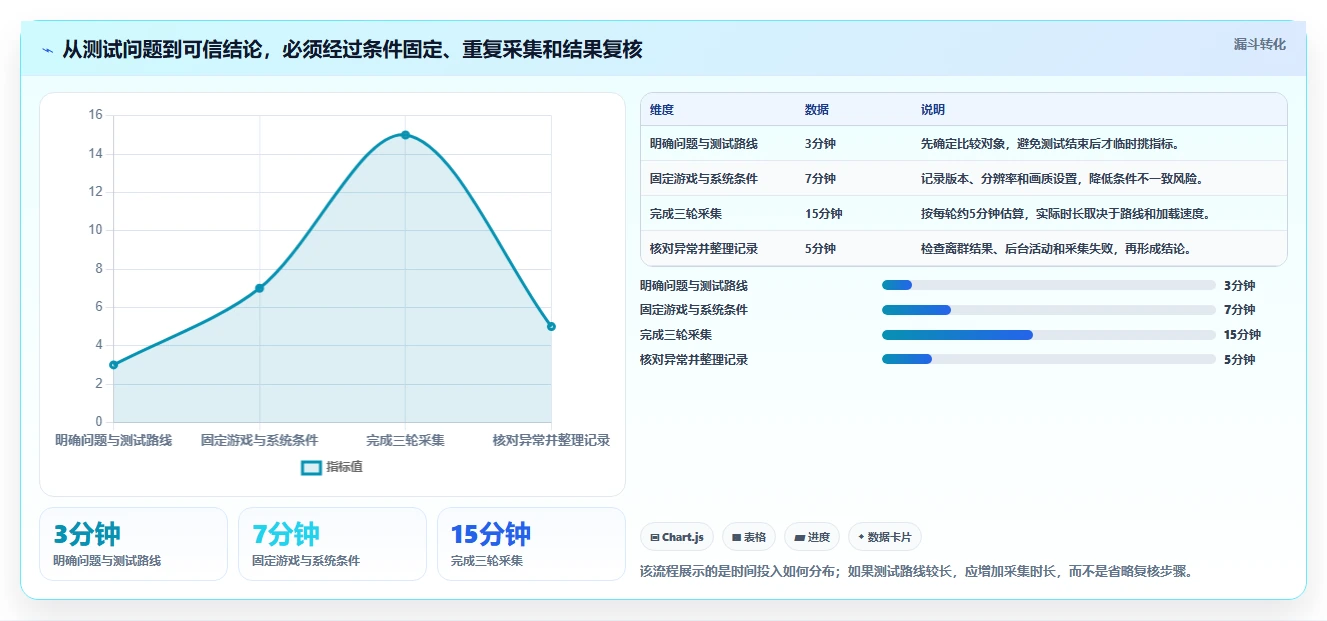This screenshot has height=621, width=1327.
Task: Click x-axis label 核对异常并整理记录
Action: pos(551,440)
